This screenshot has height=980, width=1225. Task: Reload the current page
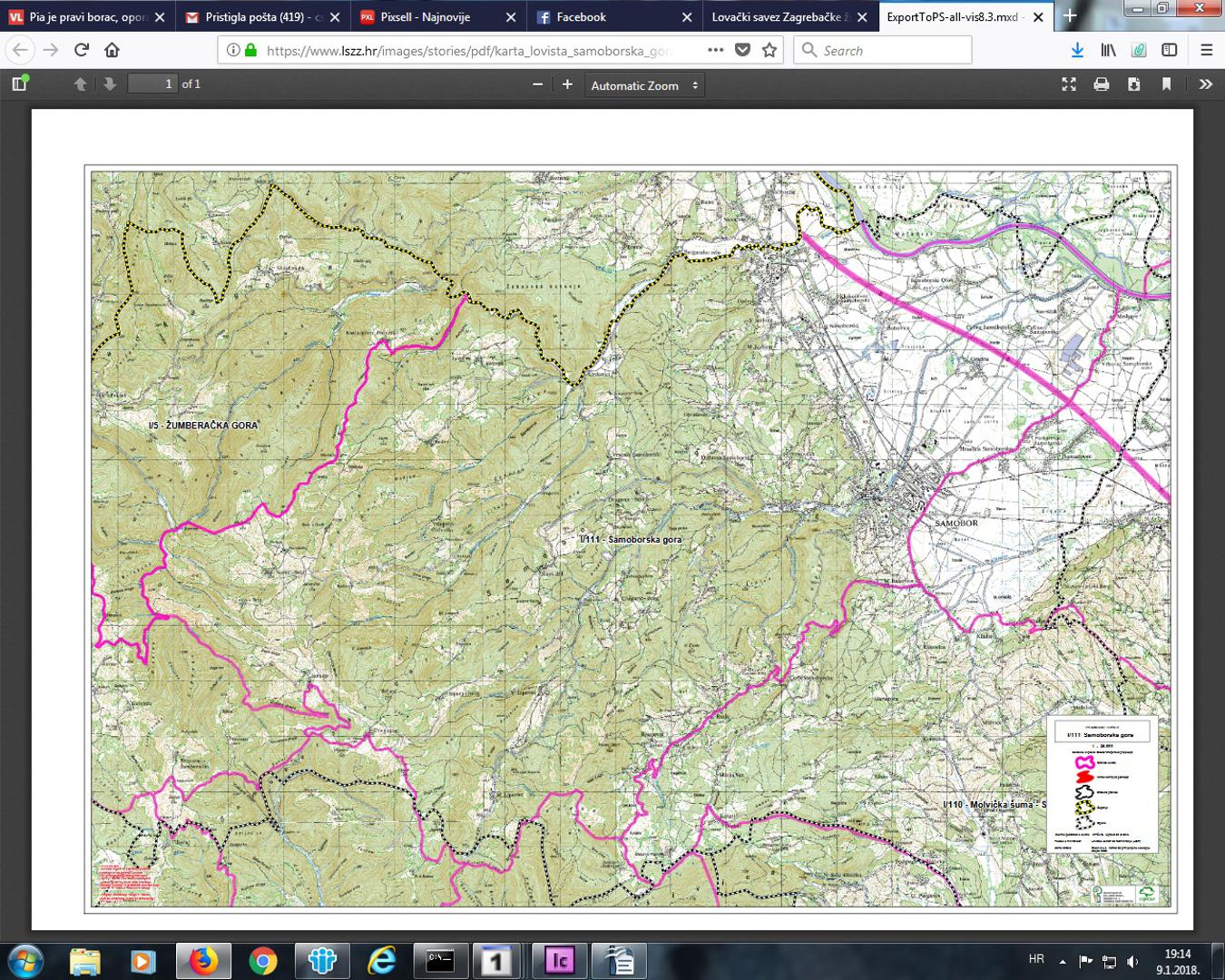[82, 51]
